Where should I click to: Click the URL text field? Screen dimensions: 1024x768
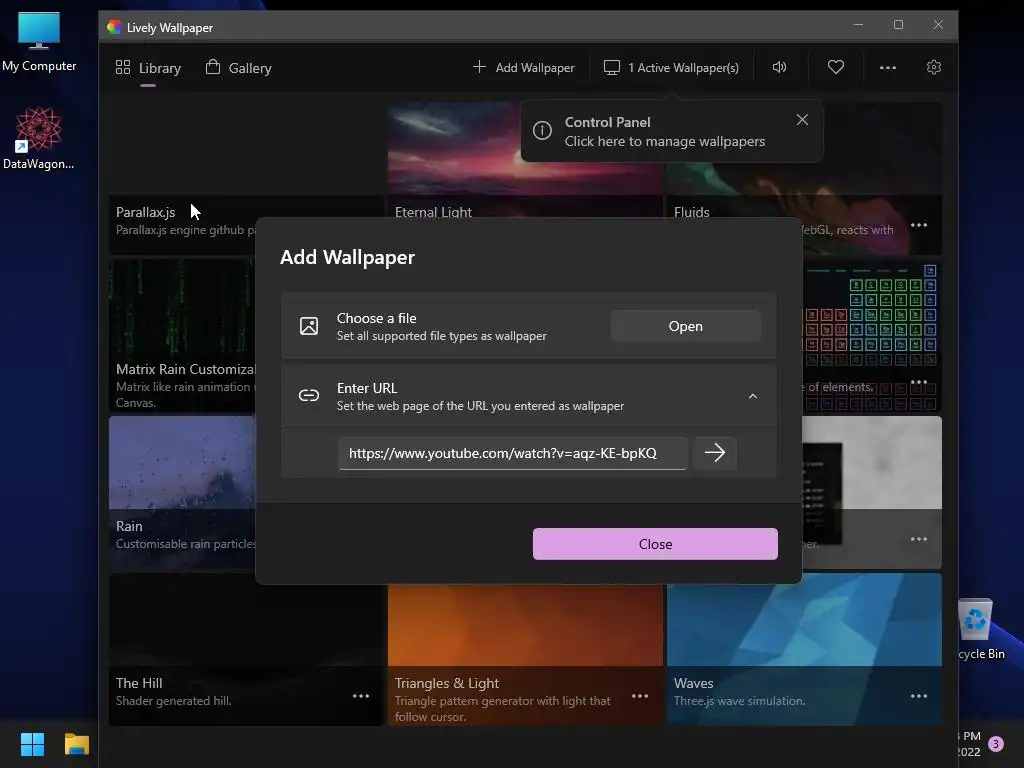click(x=513, y=453)
